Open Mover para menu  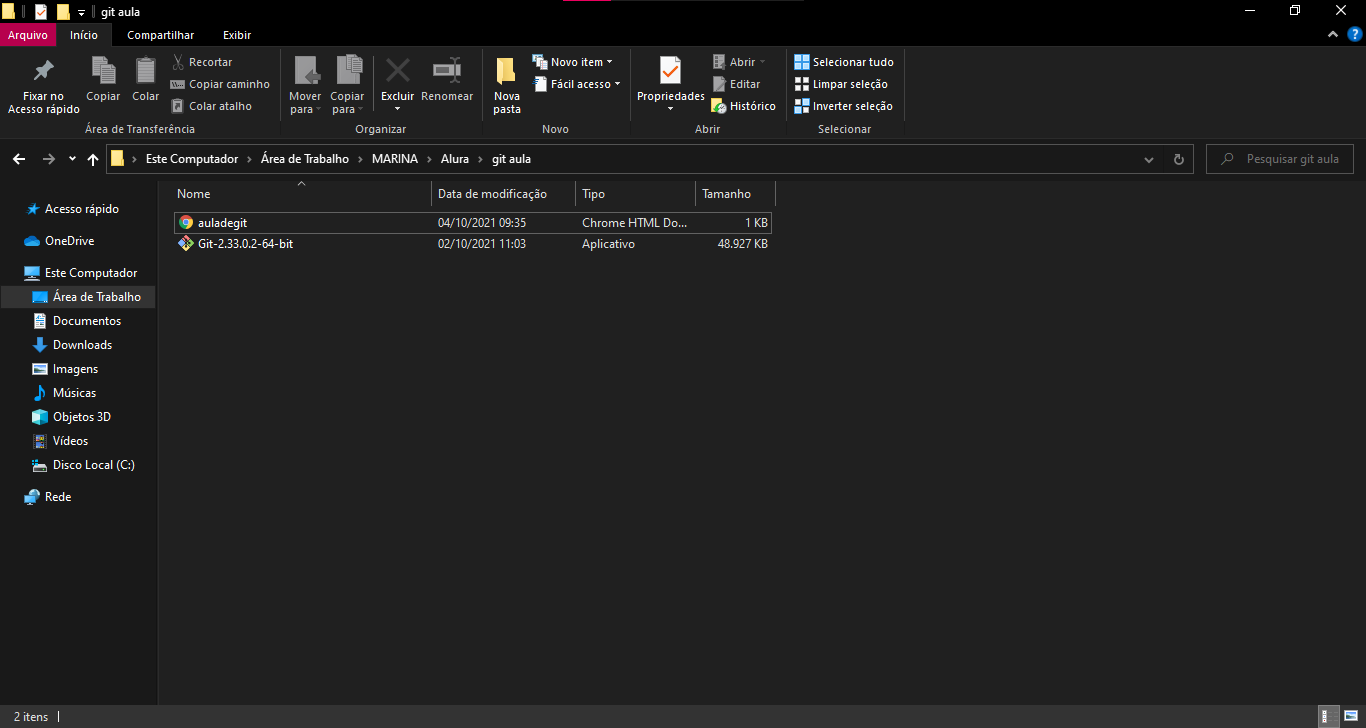[x=305, y=85]
